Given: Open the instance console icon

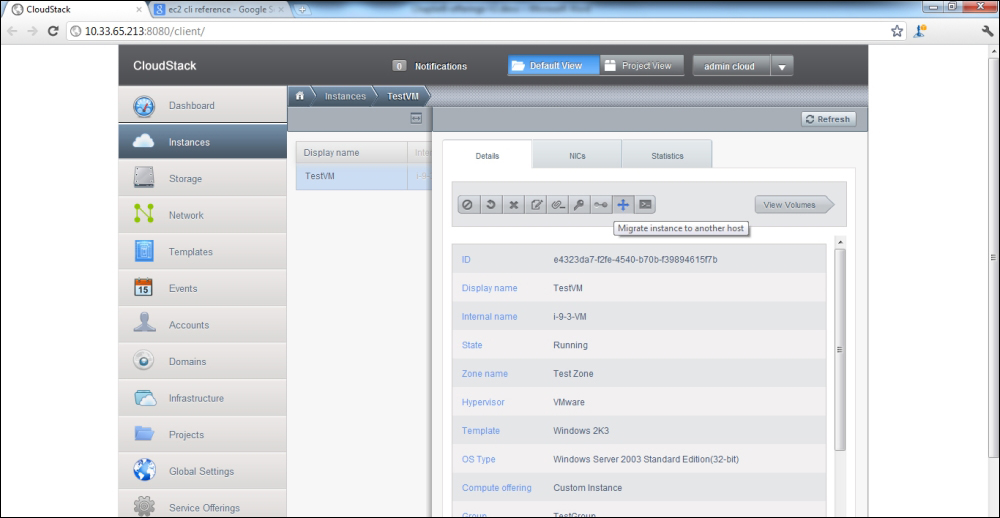Looking at the screenshot, I should coord(646,205).
